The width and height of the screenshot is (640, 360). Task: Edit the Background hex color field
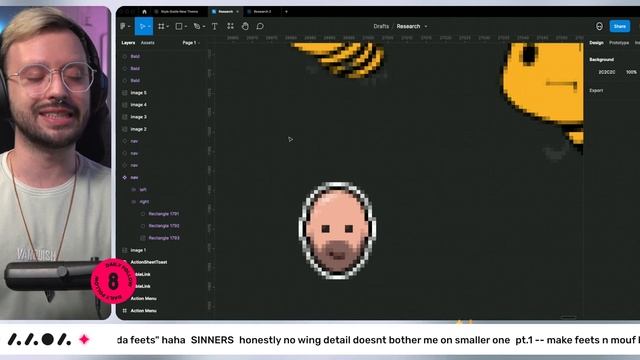(607, 72)
